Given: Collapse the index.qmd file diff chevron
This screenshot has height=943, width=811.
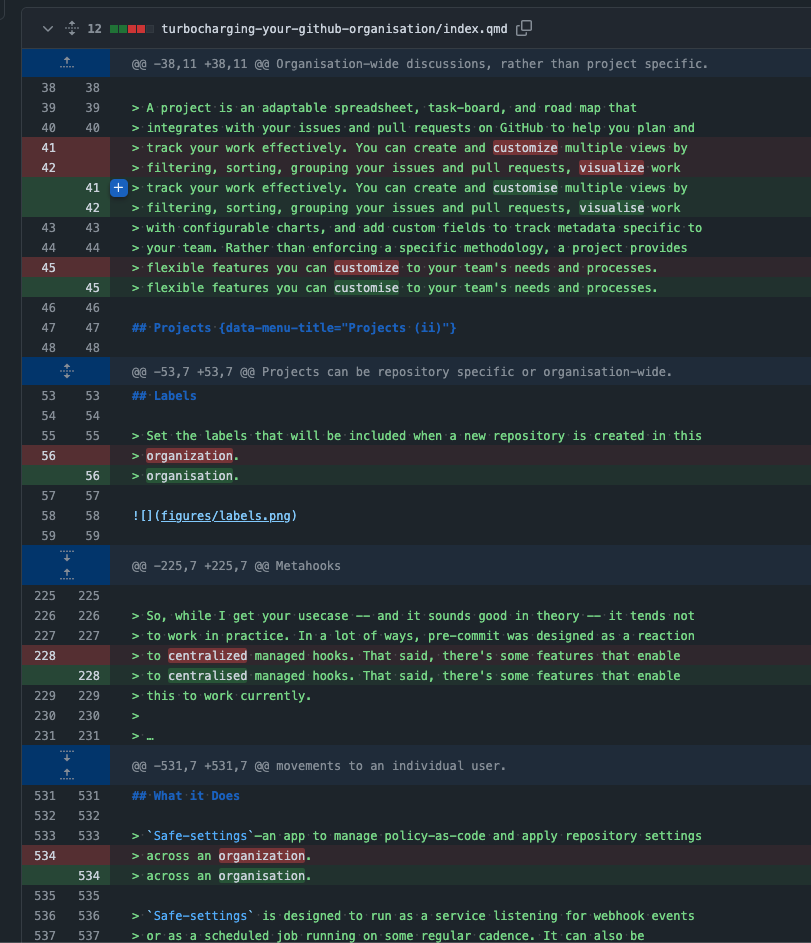Looking at the screenshot, I should pyautogui.click(x=47, y=28).
